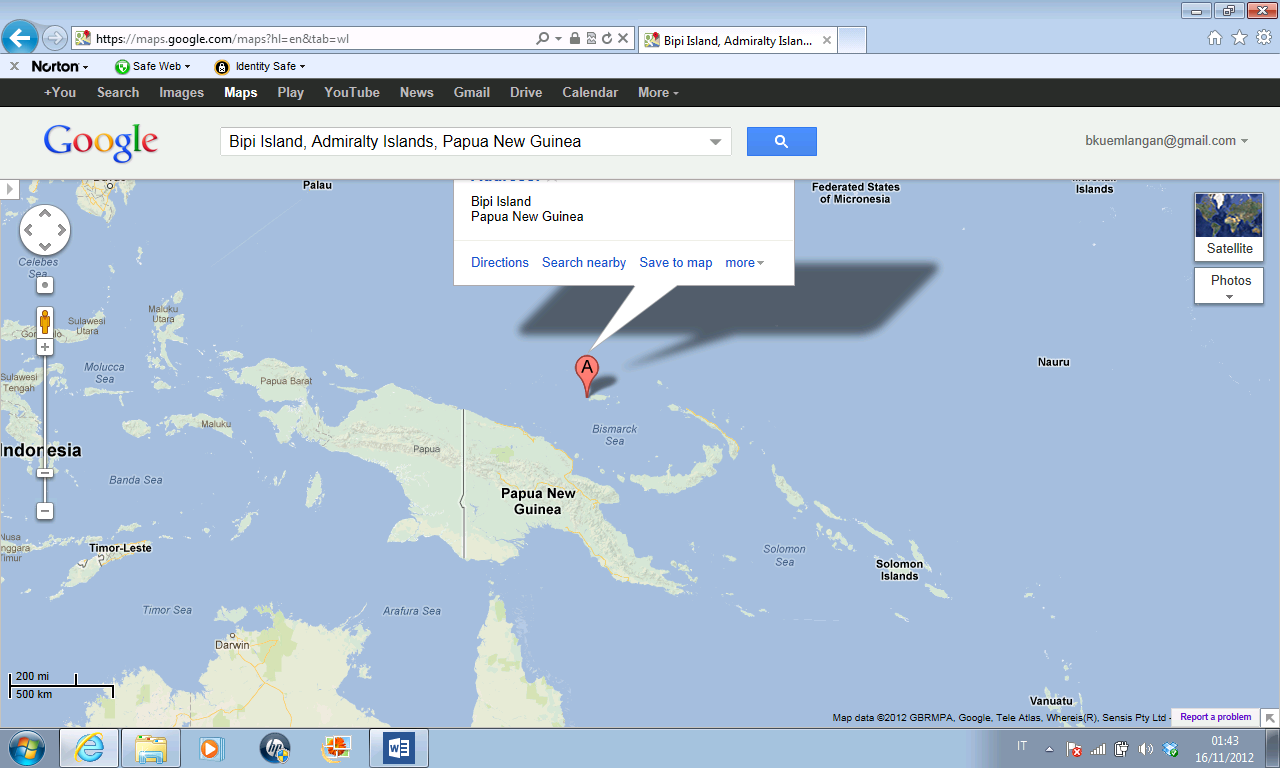Open Microsoft Word from the taskbar
1280x768 pixels.
pos(399,747)
